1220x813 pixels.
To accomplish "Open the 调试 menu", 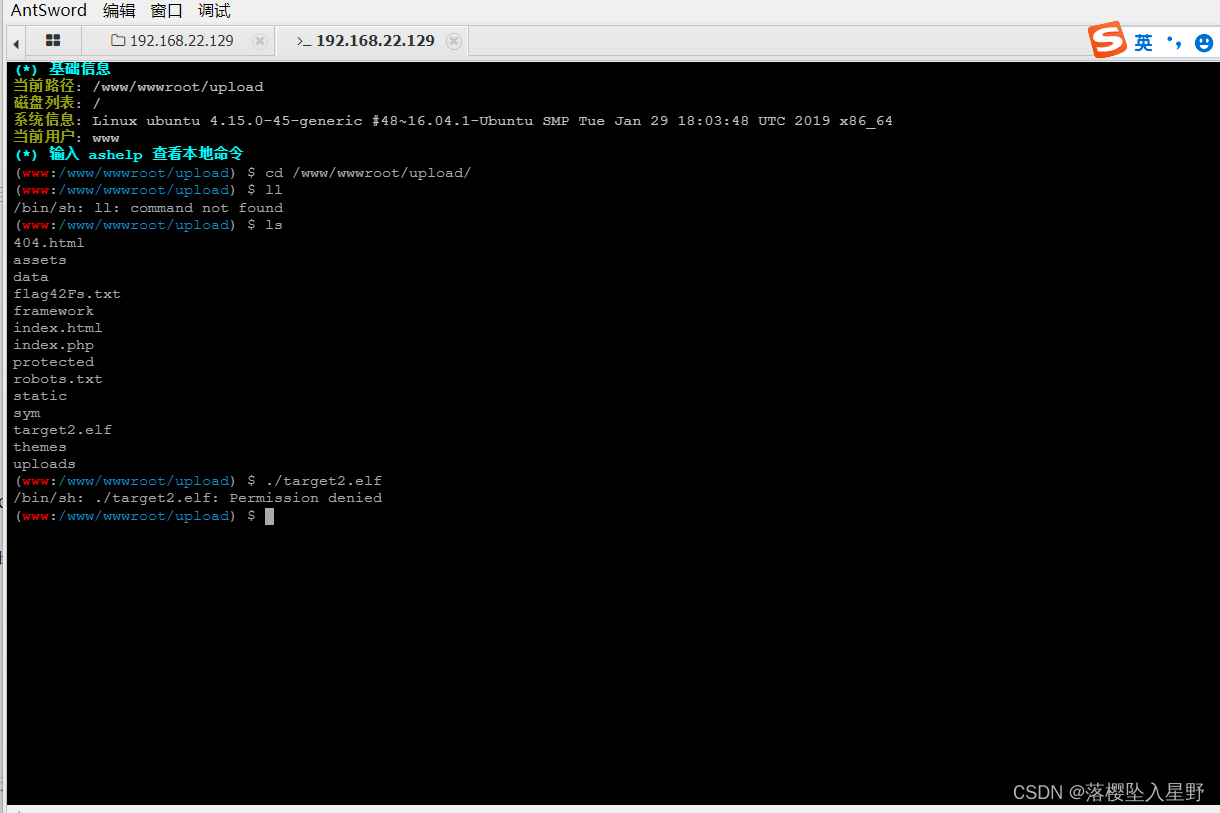I will (x=214, y=11).
